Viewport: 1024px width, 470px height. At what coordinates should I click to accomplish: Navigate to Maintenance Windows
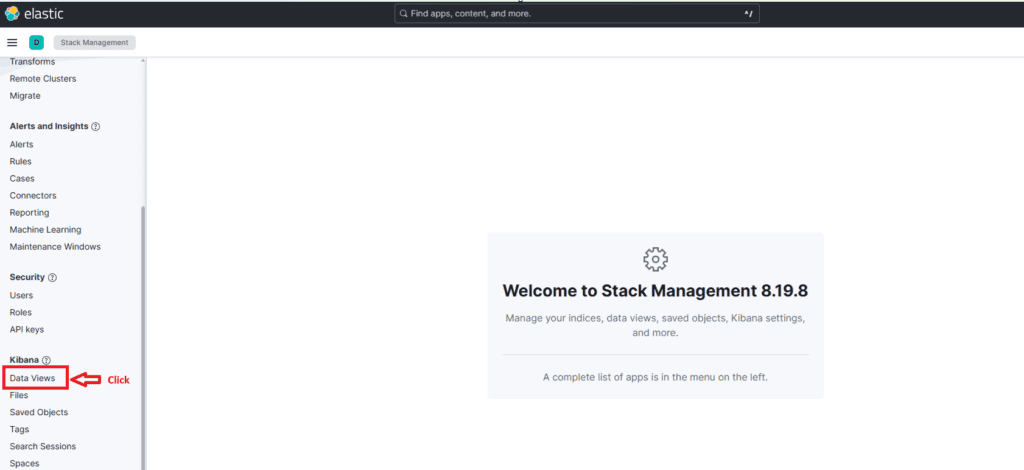point(55,247)
